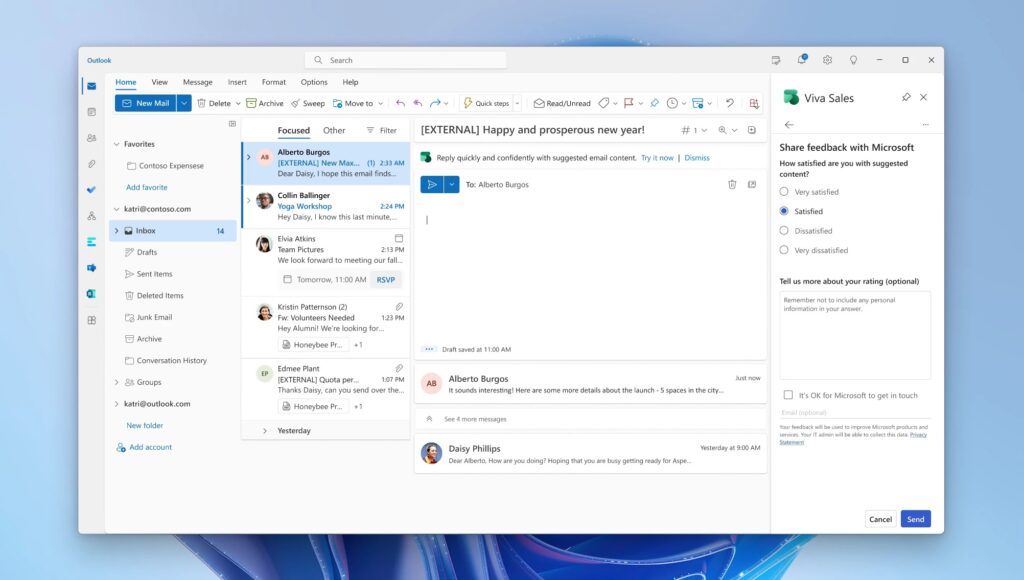1024x580 pixels.
Task: Click the Sweep tool in the toolbar
Action: click(308, 103)
